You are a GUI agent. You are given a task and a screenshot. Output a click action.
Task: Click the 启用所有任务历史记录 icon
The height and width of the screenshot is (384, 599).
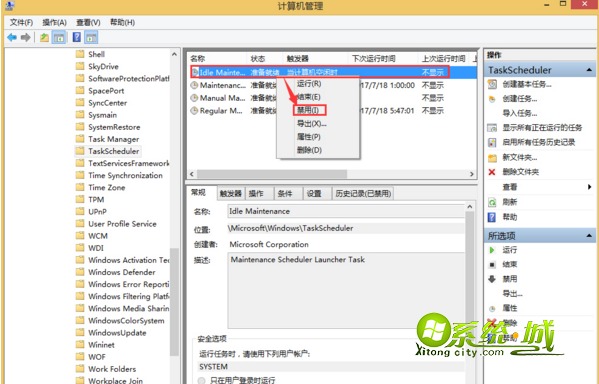[492, 143]
